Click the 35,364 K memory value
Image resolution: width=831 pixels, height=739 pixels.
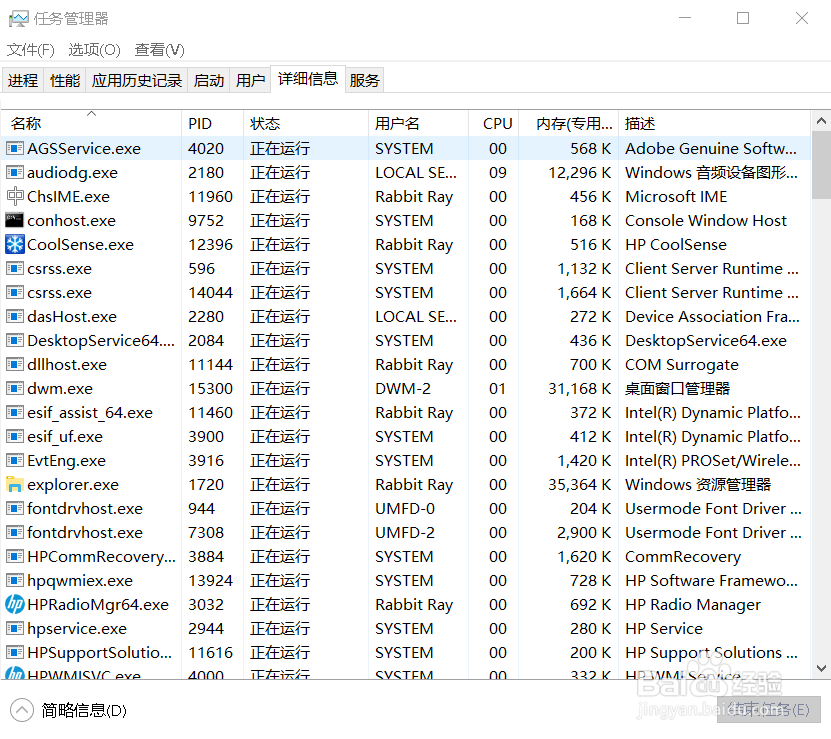click(x=580, y=485)
